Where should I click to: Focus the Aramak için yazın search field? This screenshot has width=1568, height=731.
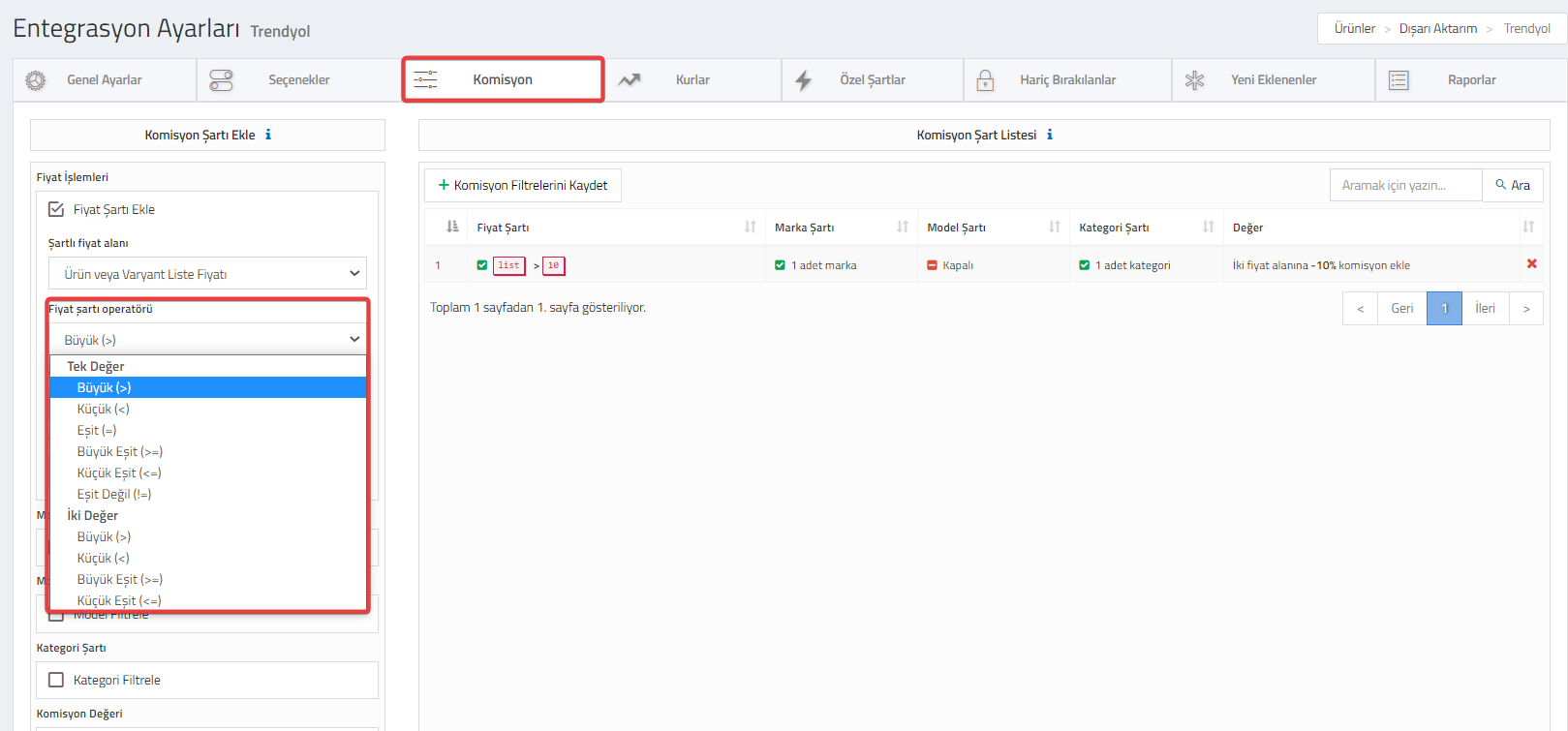(1406, 185)
